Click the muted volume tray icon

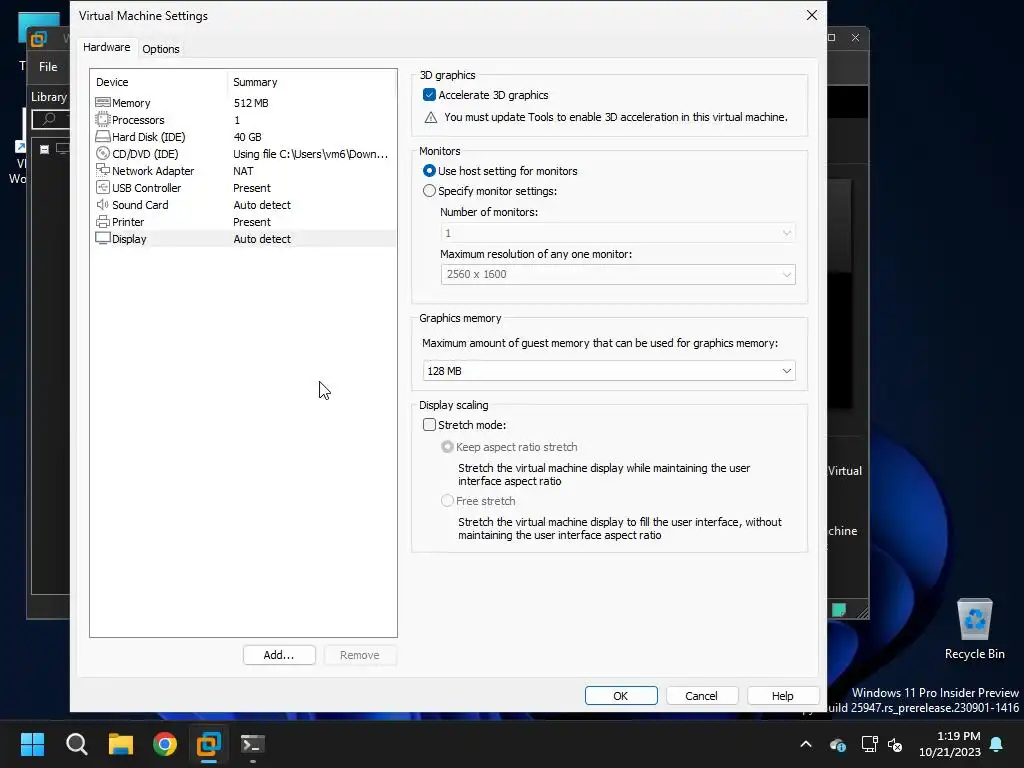pos(895,744)
